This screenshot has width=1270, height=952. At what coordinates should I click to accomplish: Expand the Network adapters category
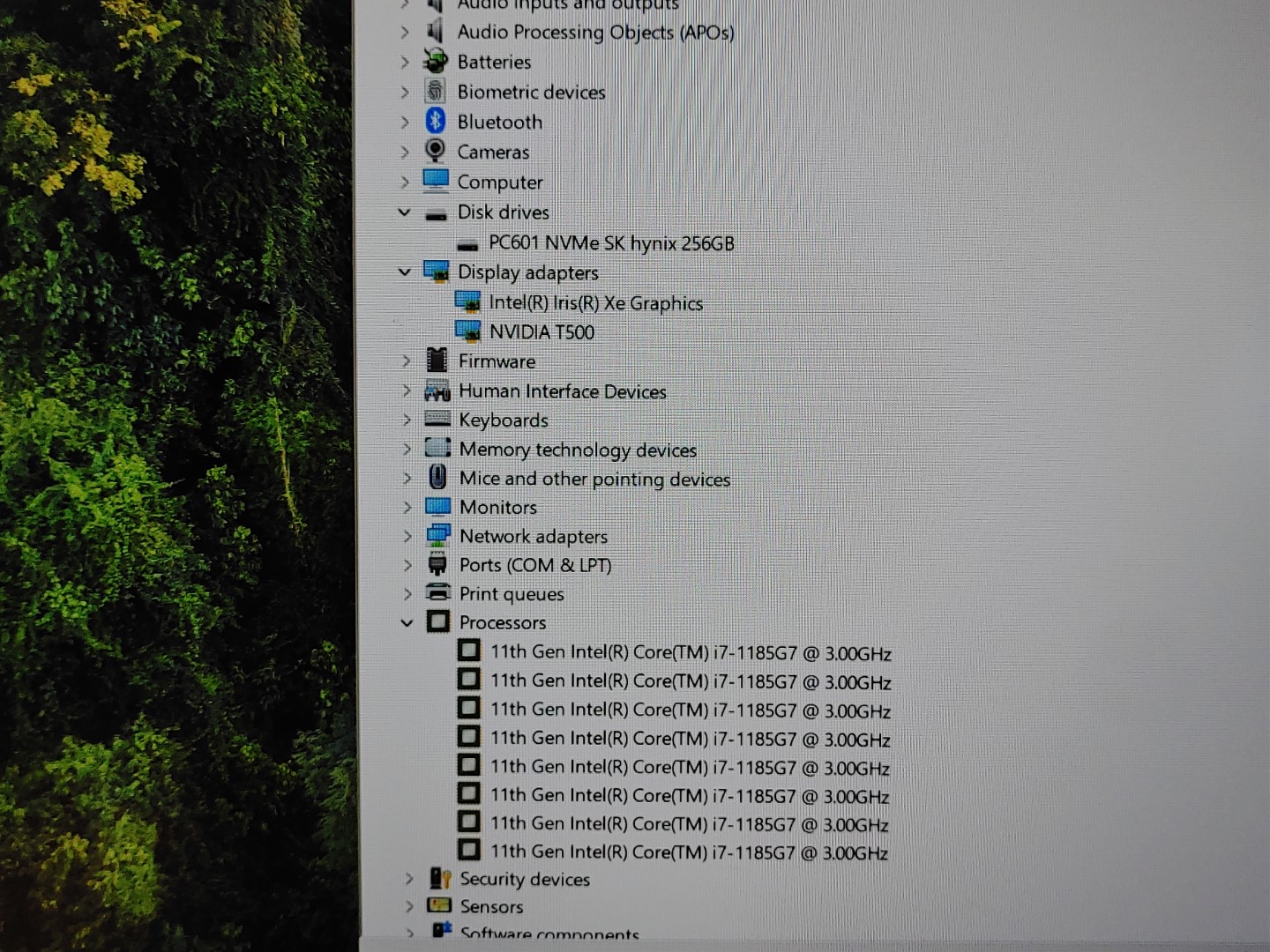[407, 536]
